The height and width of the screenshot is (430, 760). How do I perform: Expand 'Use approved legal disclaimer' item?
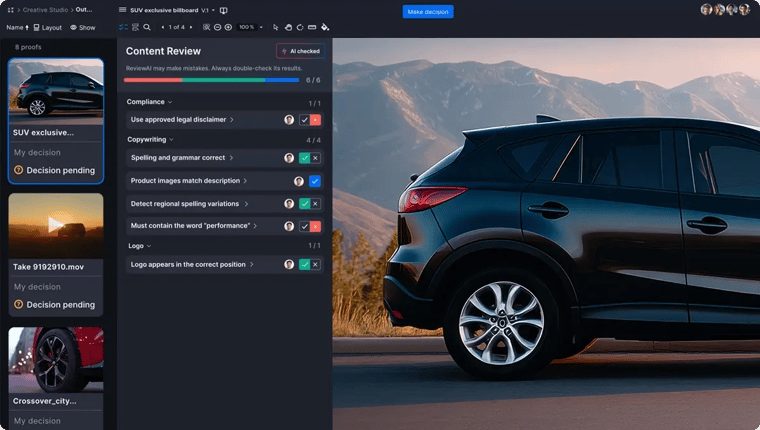tap(182, 119)
